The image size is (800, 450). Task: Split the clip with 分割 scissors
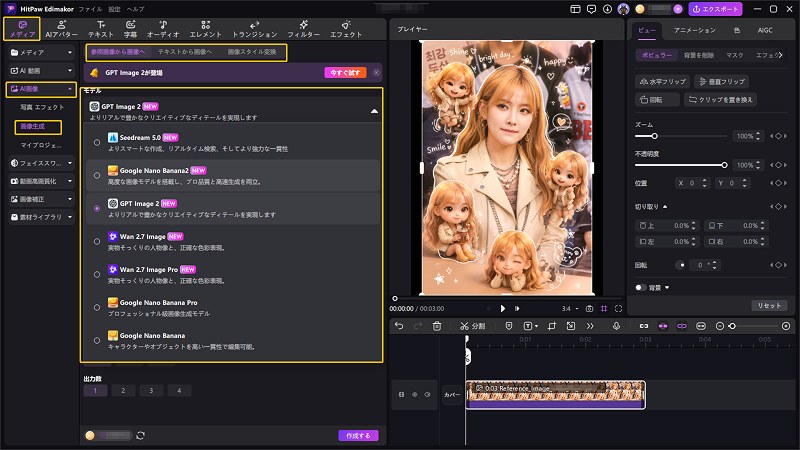pyautogui.click(x=472, y=326)
